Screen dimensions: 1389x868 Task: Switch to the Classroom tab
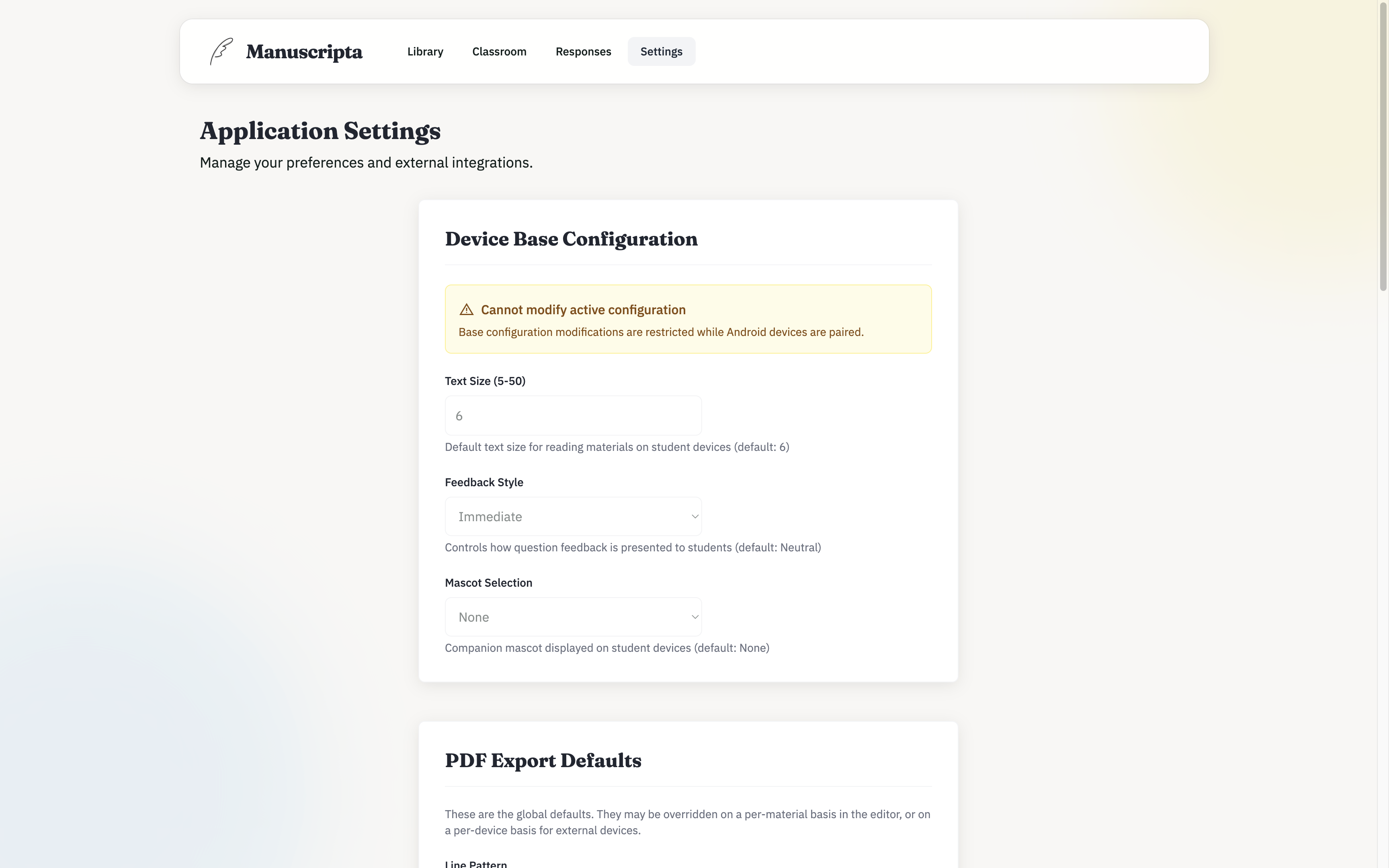click(x=499, y=51)
